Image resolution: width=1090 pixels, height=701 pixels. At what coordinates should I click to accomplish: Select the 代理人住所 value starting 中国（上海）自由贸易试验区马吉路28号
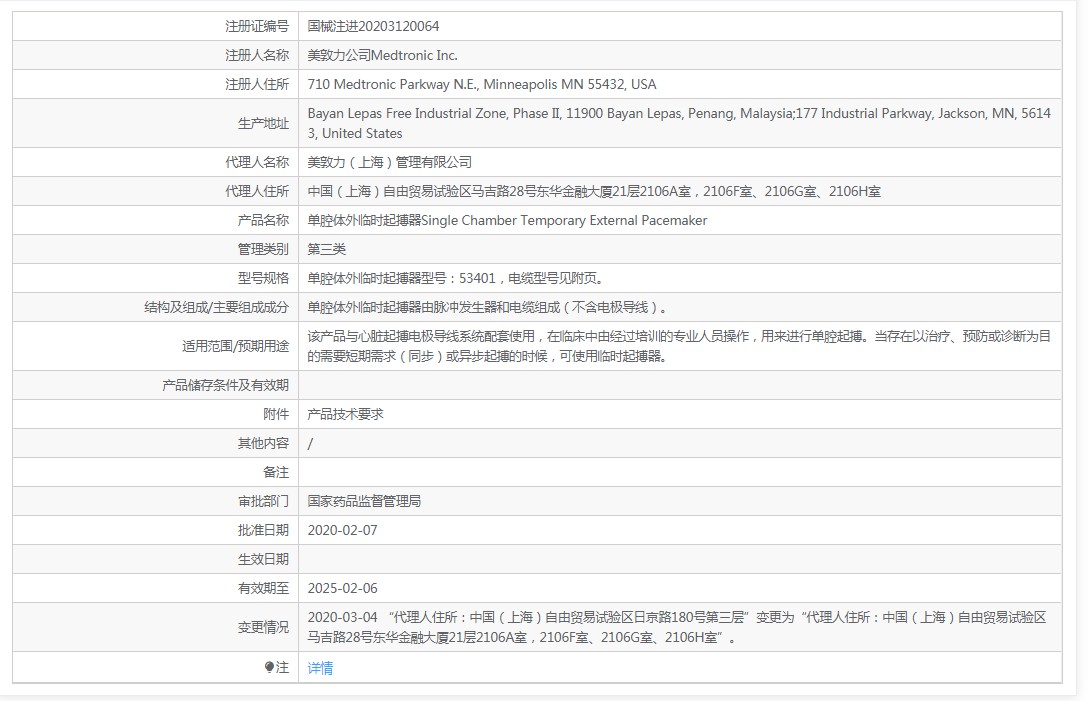coord(594,191)
